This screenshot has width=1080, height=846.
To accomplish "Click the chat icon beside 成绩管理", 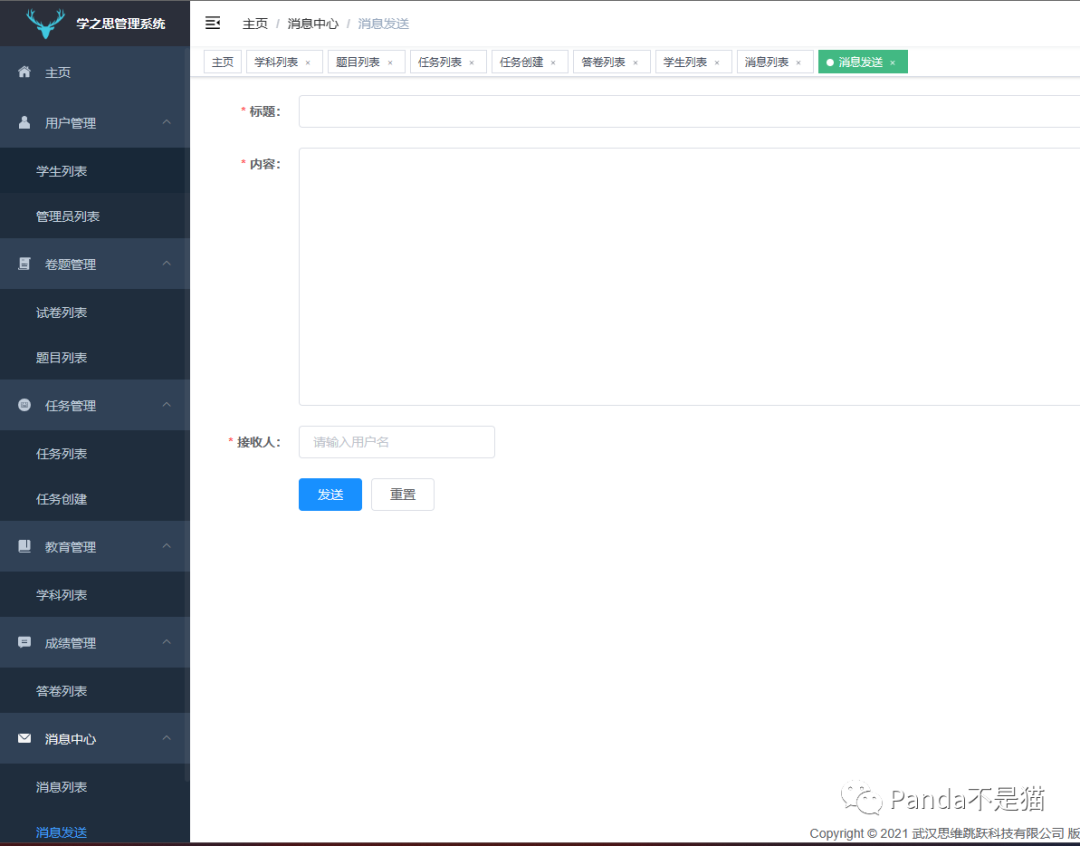I will click(x=25, y=642).
